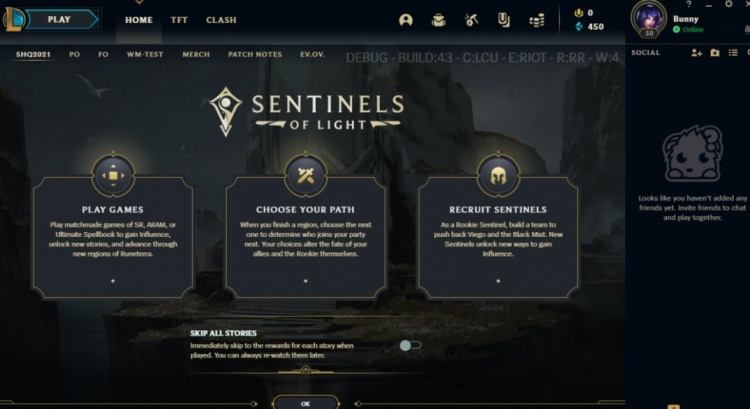Switch to the TFT tab

click(179, 20)
